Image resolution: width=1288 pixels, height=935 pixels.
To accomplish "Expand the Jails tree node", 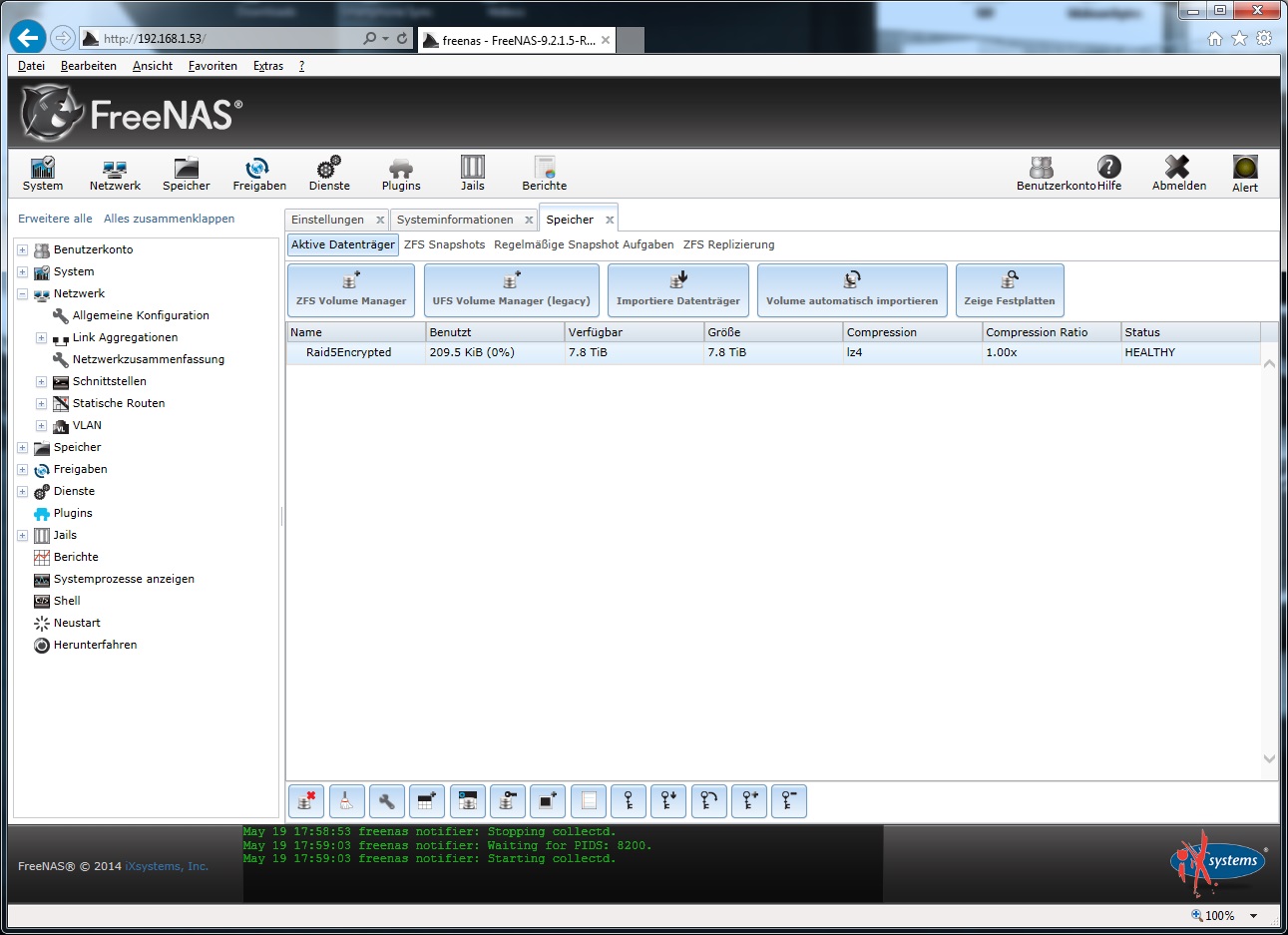I will (22, 535).
